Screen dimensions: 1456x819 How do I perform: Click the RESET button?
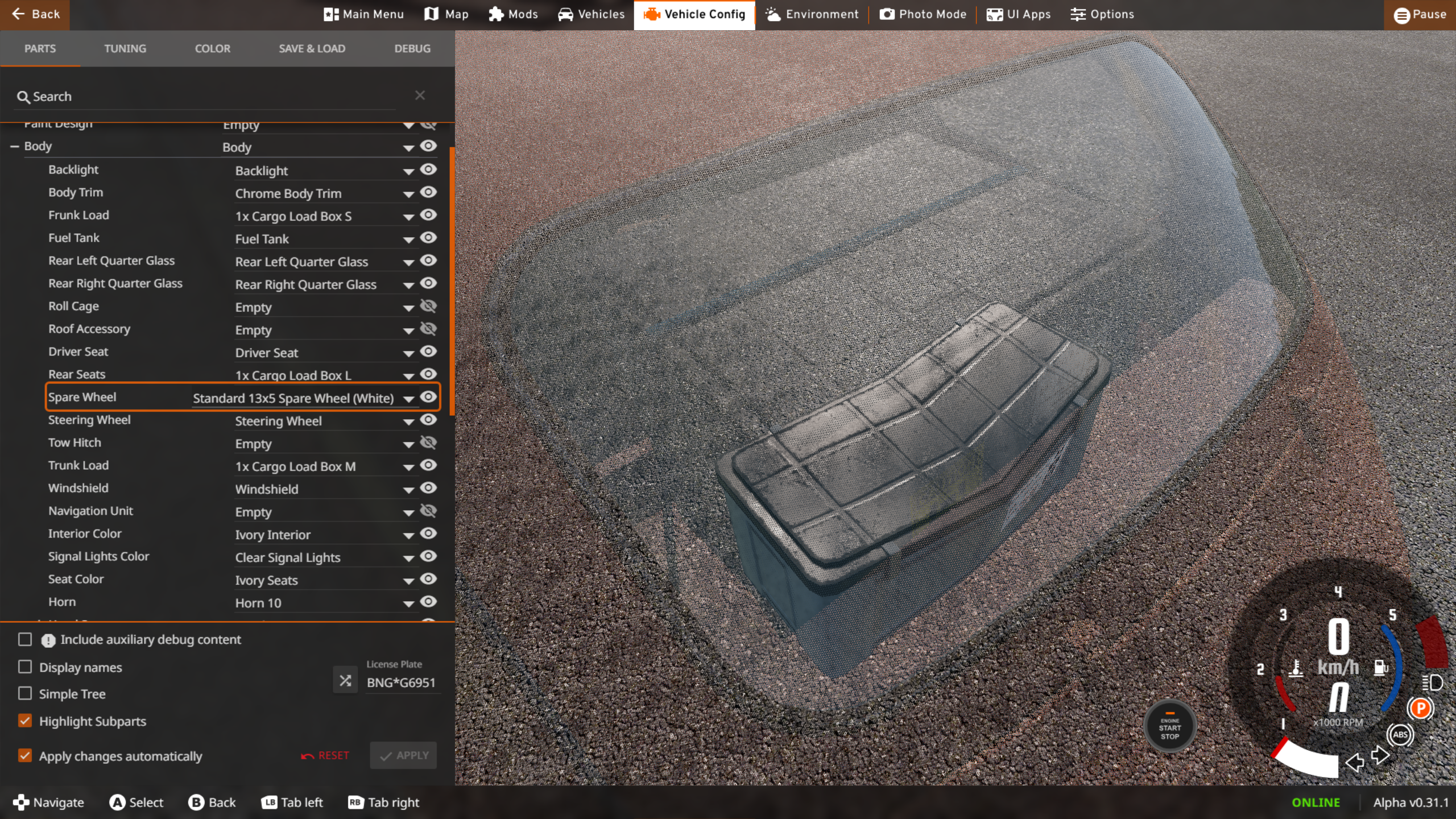click(x=325, y=755)
